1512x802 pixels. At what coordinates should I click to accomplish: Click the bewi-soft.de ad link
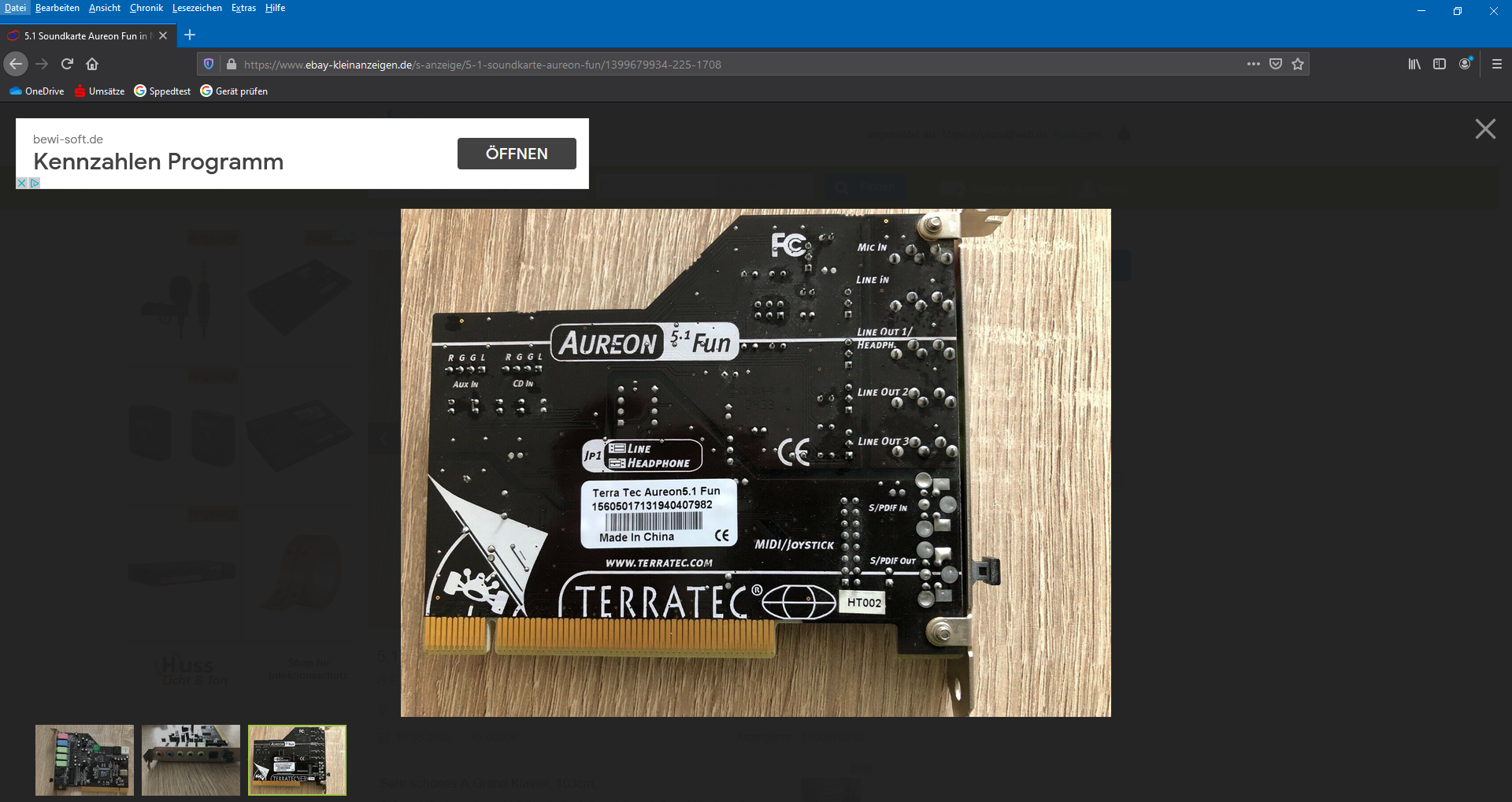coord(68,139)
